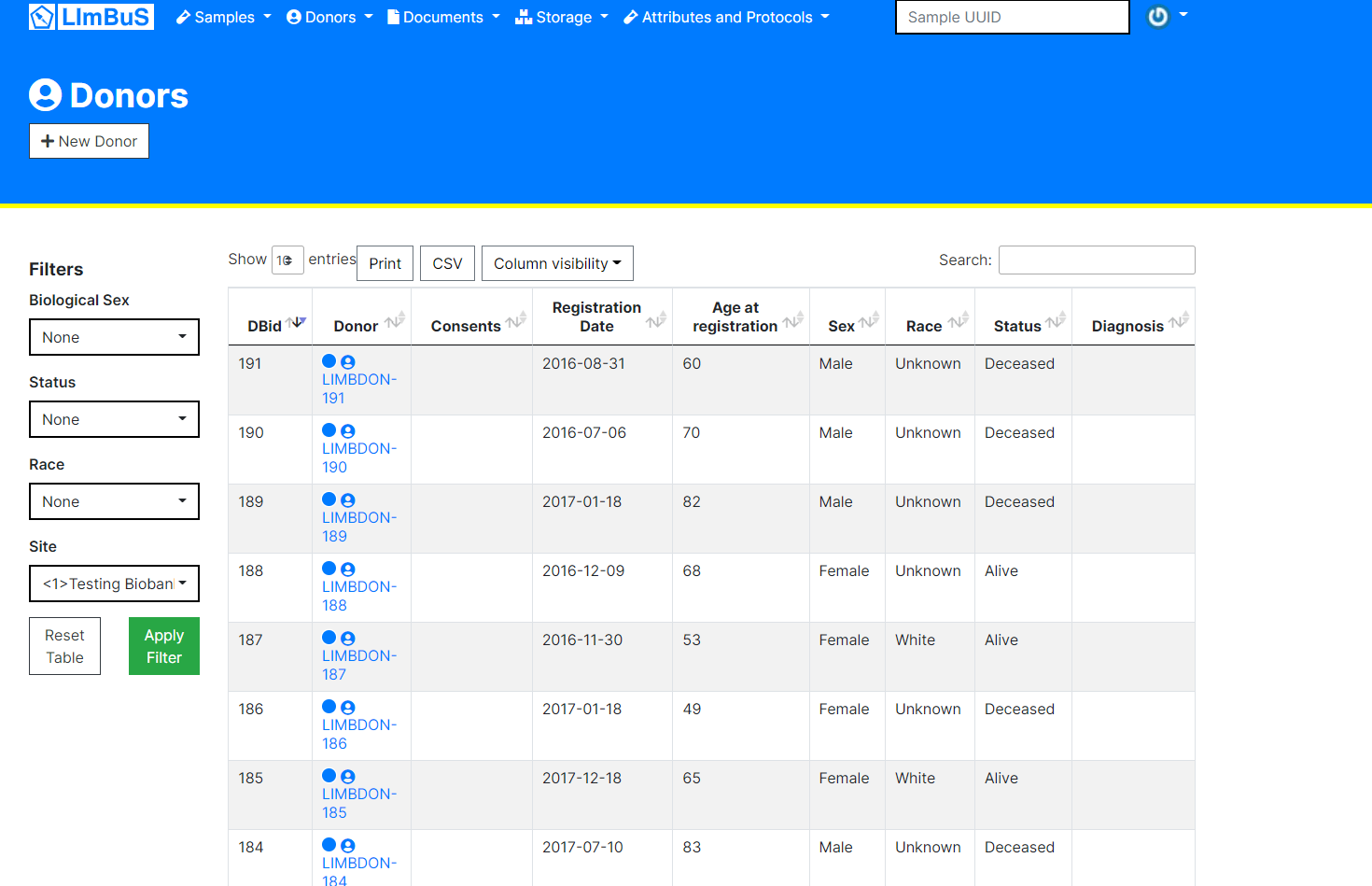
Task: Open the Biological Sex filter dropdown
Action: [114, 337]
